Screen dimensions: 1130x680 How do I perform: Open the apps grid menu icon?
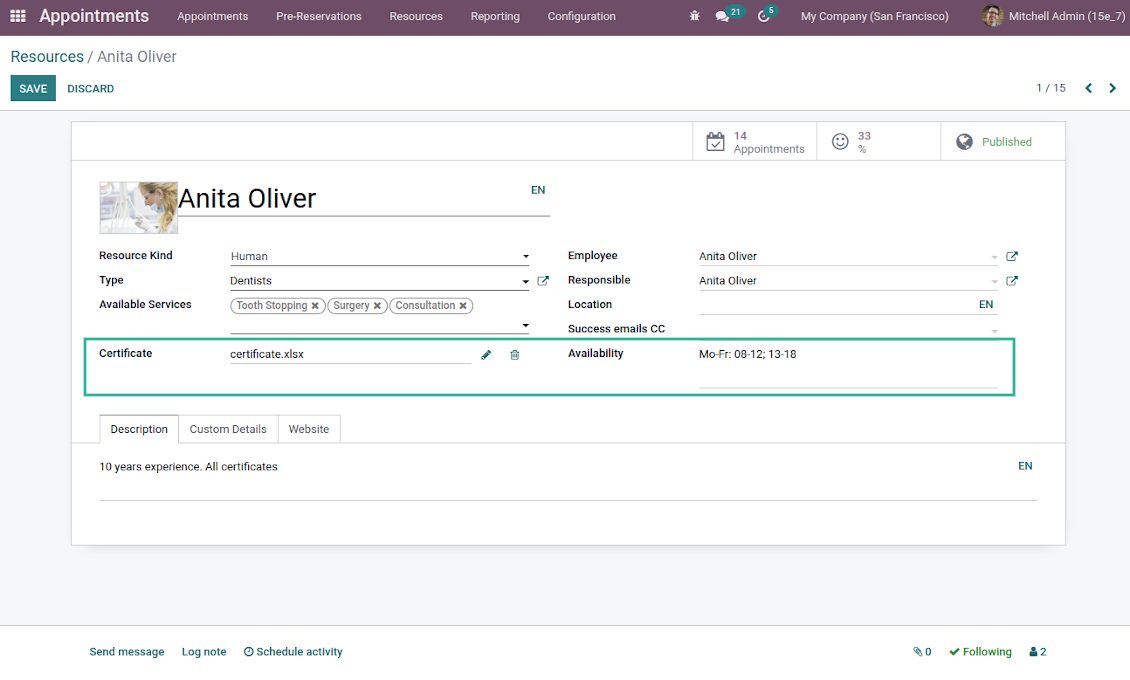(18, 16)
